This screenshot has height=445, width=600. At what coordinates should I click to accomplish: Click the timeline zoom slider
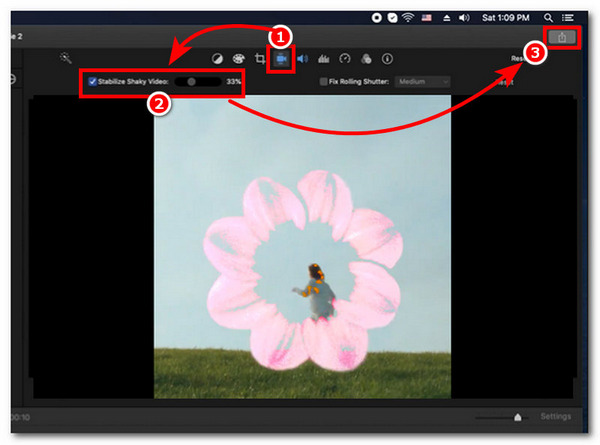(516, 417)
